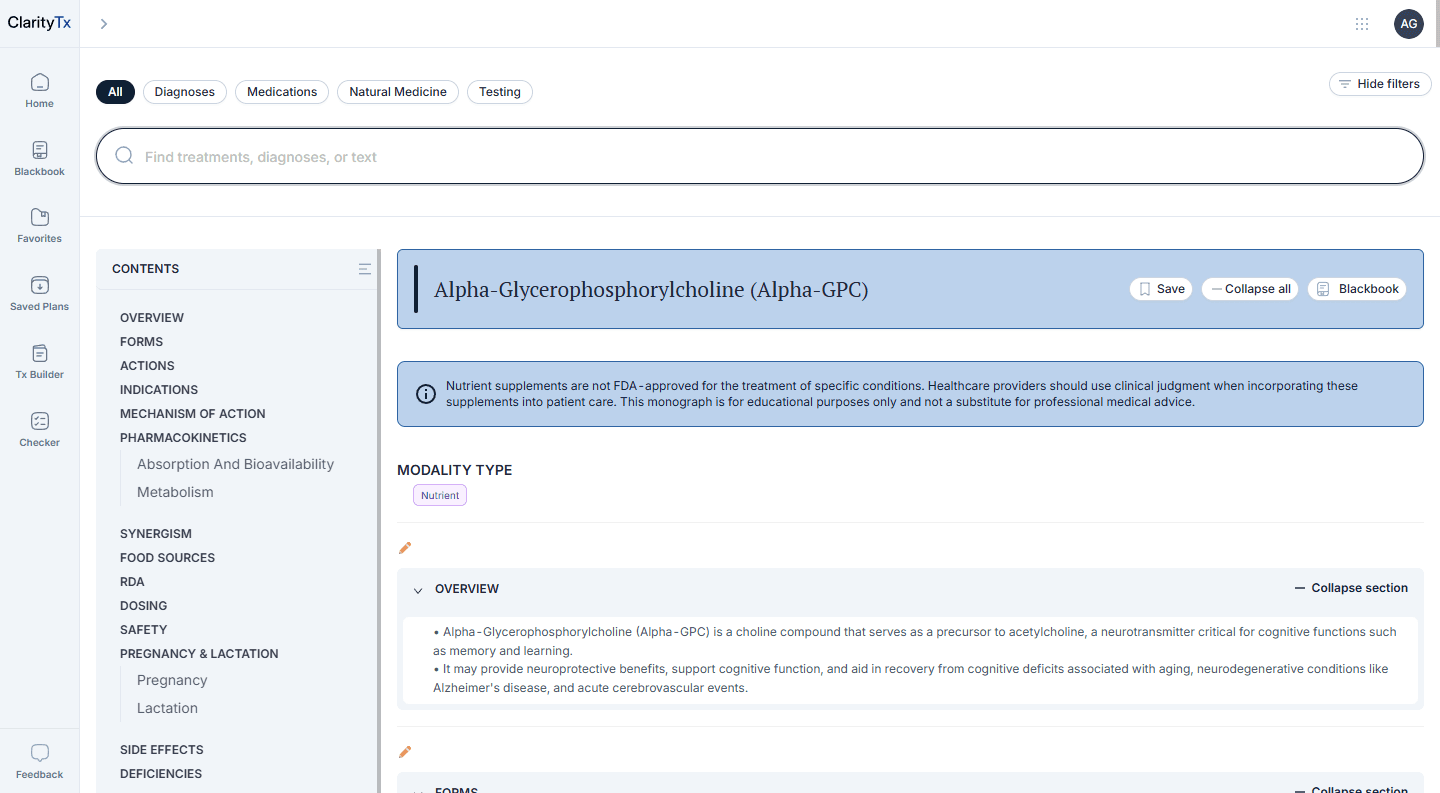Screen dimensions: 1440x793
Task: Launch Tx Builder from sidebar
Action: click(39, 361)
